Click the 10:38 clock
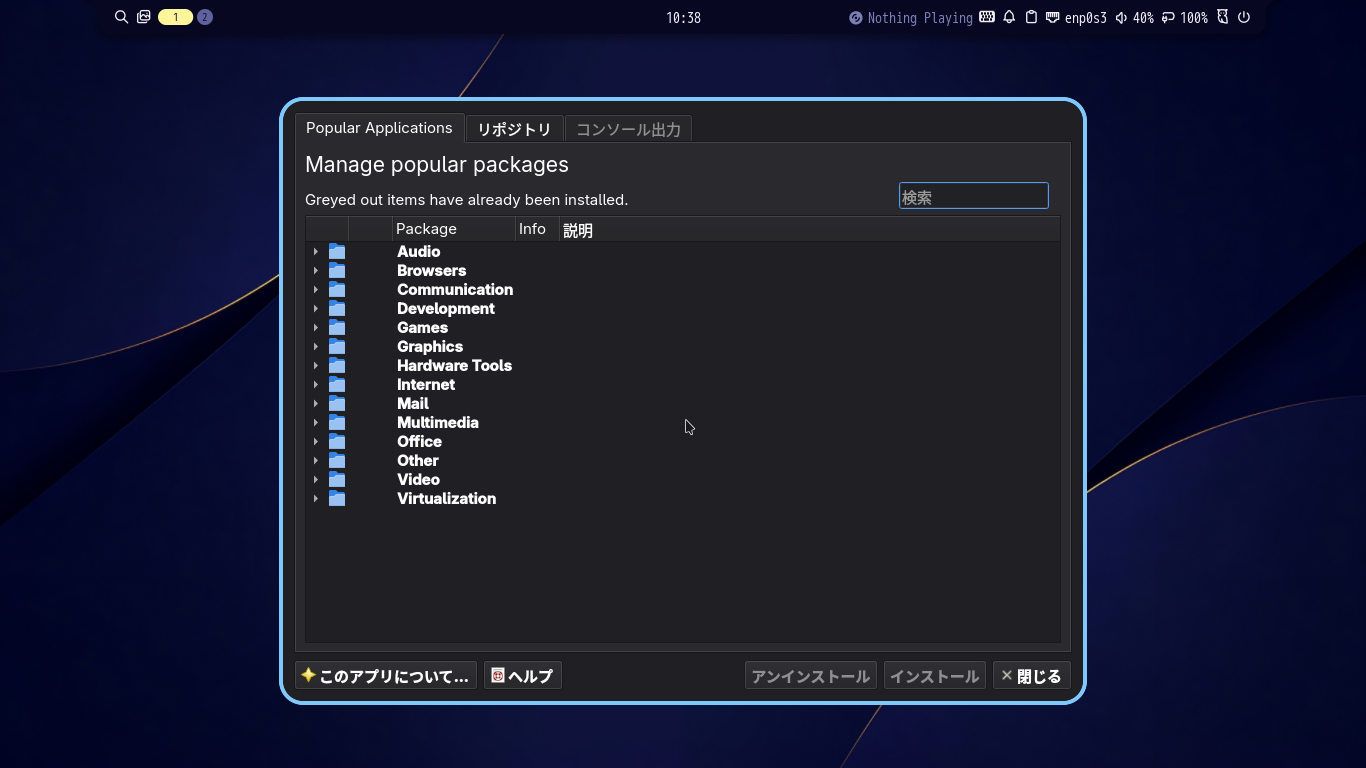Screen dimensions: 1366x768 point(683,18)
